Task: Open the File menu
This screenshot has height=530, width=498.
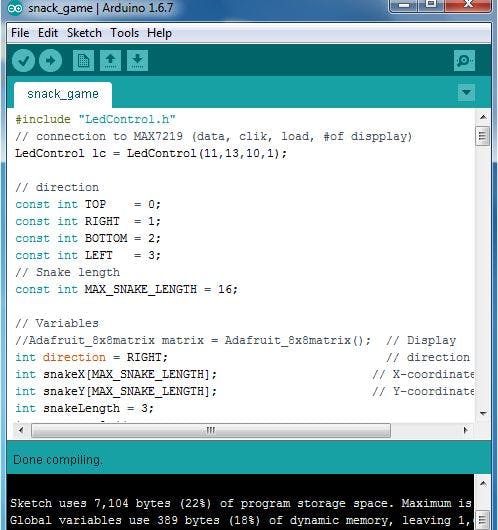Action: click(x=20, y=33)
